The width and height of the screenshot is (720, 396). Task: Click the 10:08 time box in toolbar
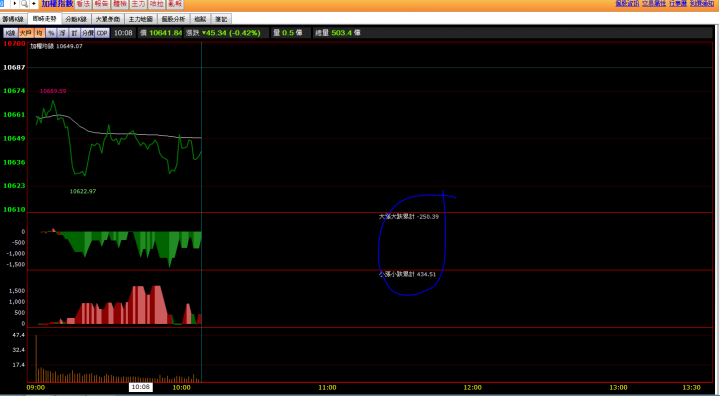click(x=123, y=33)
